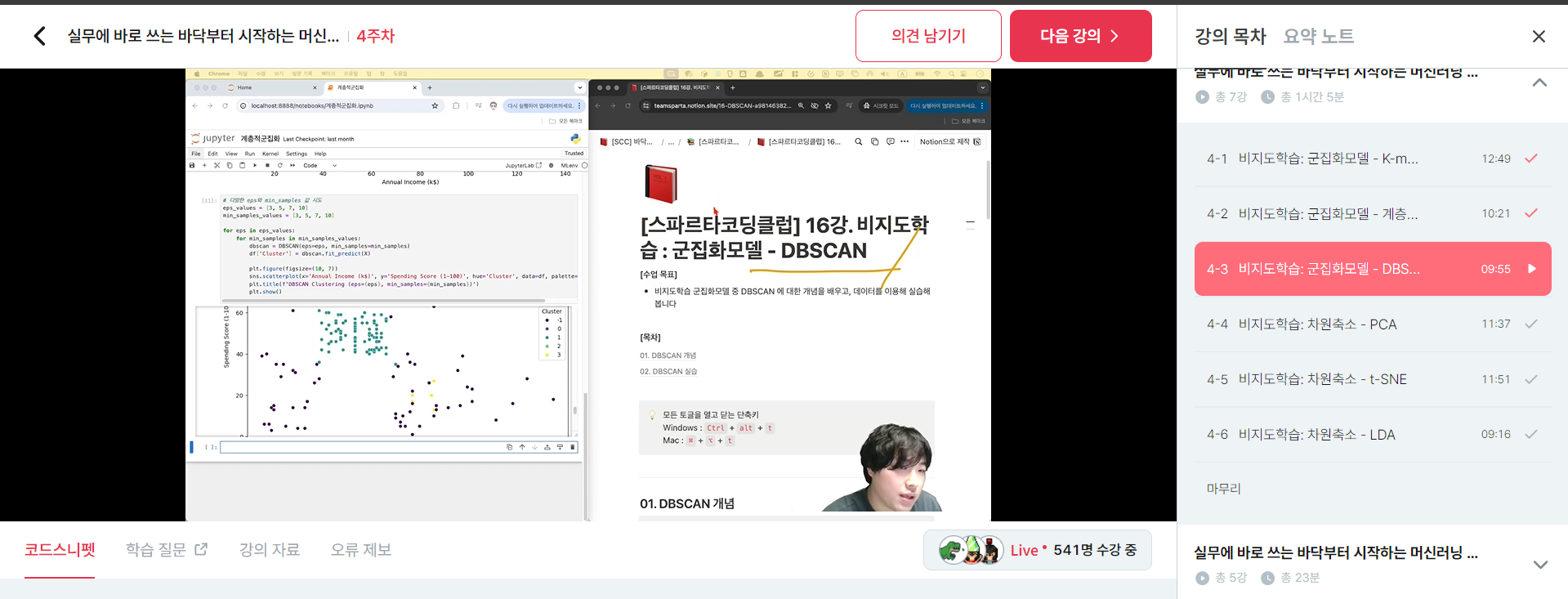Close the lecture list side panel
Image resolution: width=1568 pixels, height=599 pixels.
click(1539, 36)
